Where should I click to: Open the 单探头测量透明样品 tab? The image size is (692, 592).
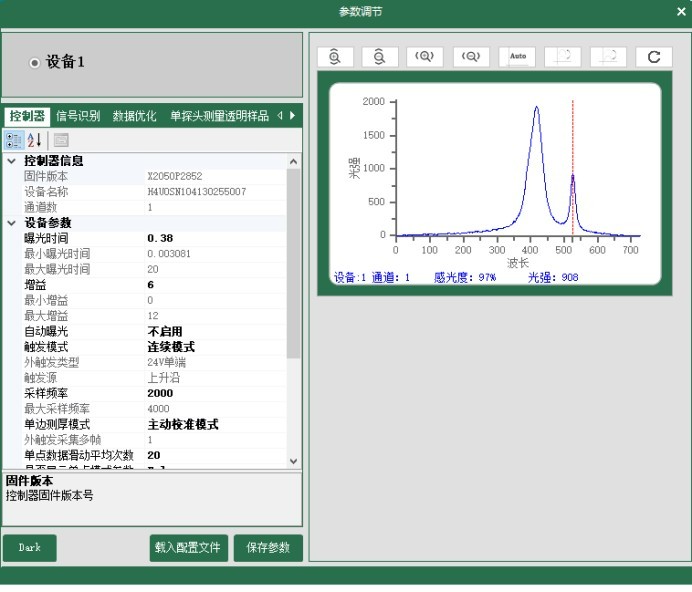(219, 116)
